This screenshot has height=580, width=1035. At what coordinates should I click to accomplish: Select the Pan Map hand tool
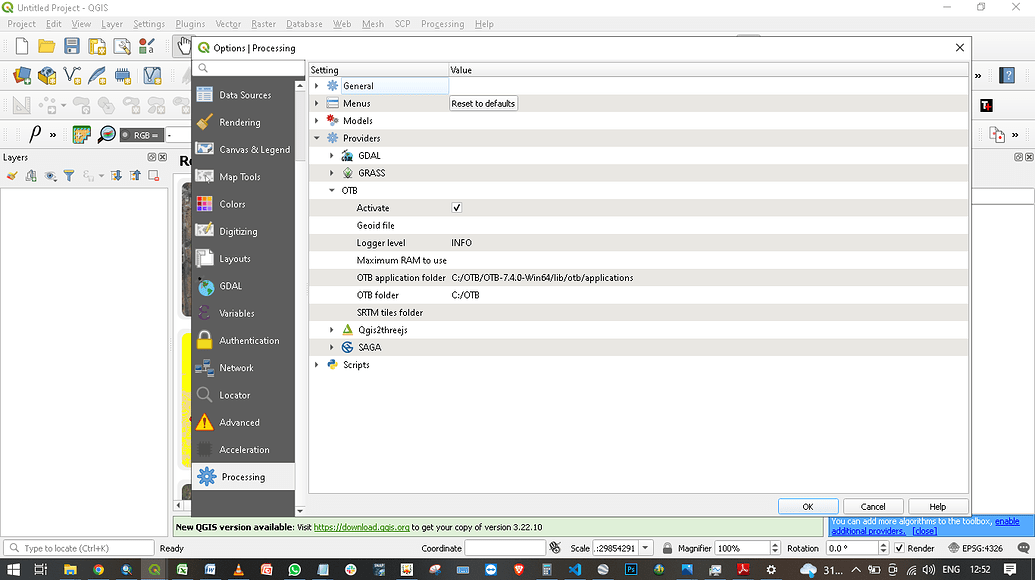183,45
